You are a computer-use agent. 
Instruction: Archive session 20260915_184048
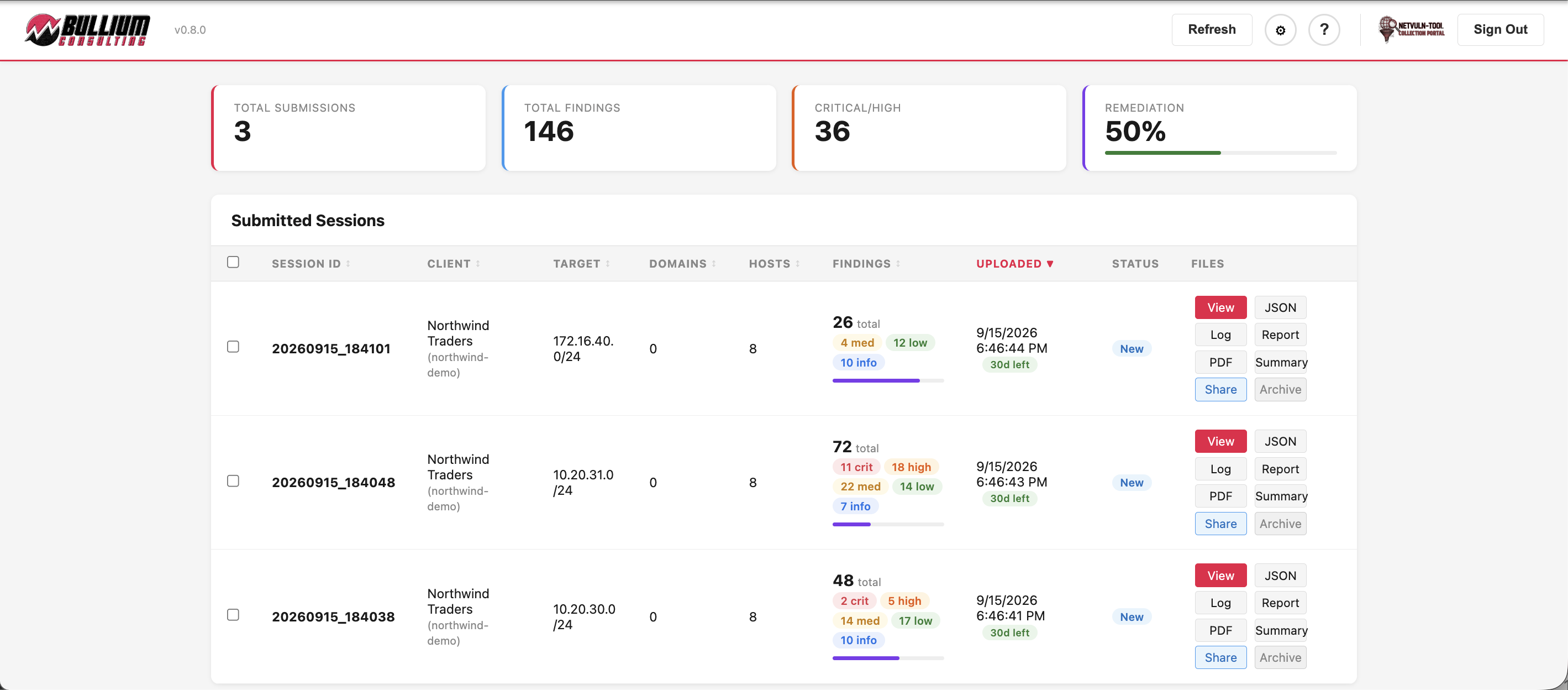pos(1280,524)
